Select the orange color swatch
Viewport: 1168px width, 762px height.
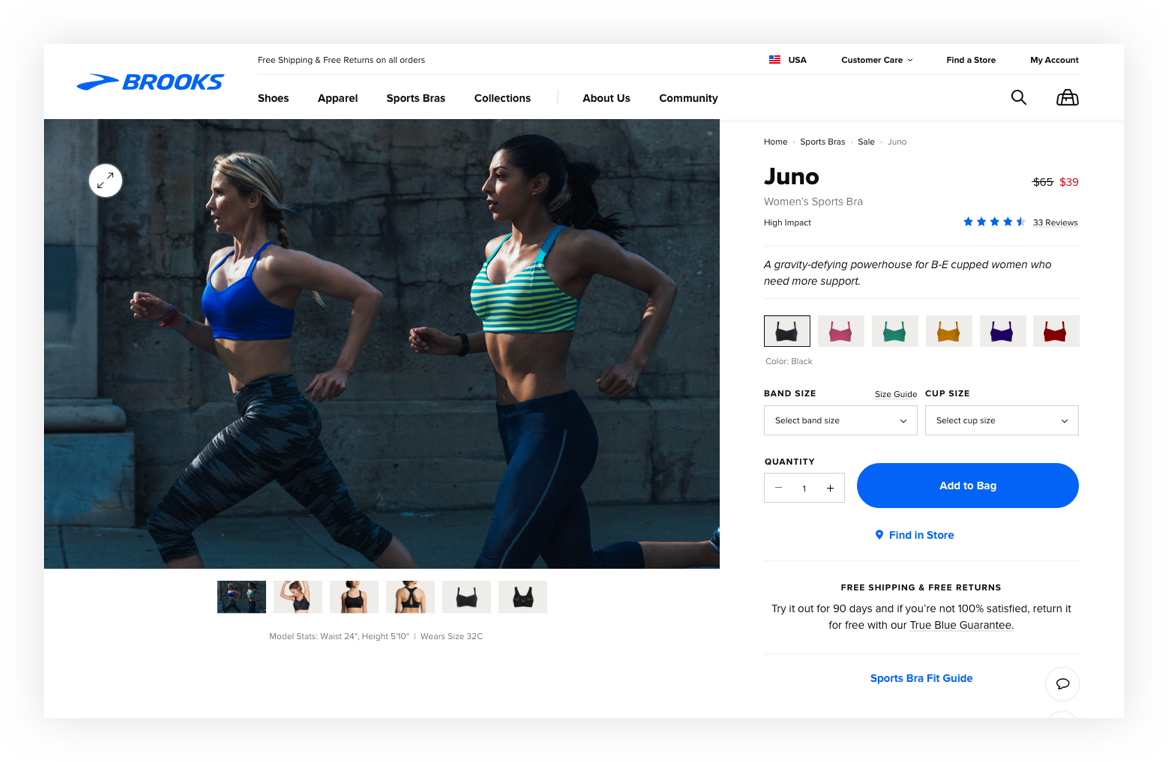(x=948, y=331)
